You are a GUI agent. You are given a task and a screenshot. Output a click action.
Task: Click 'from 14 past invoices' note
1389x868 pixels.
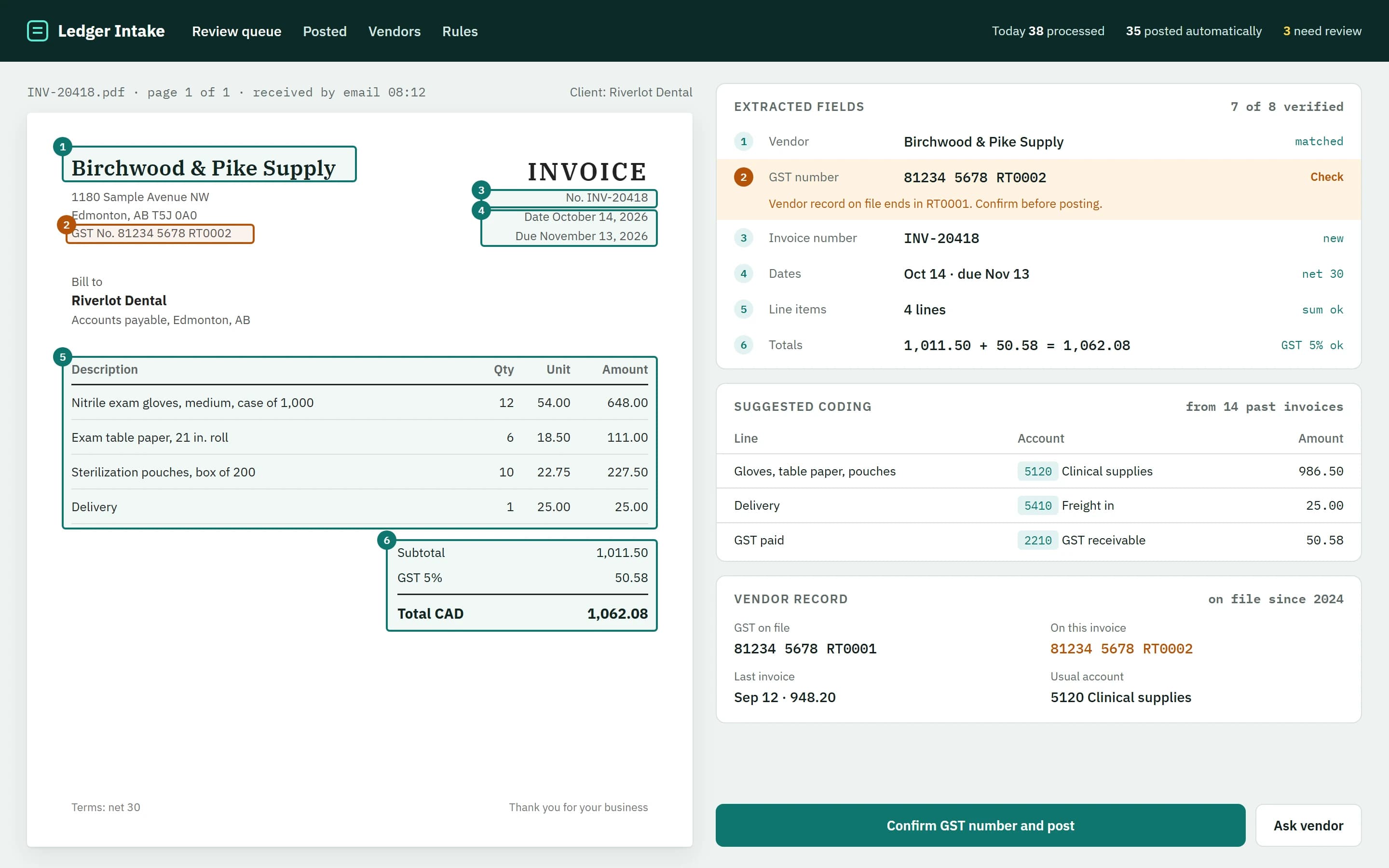point(1265,407)
